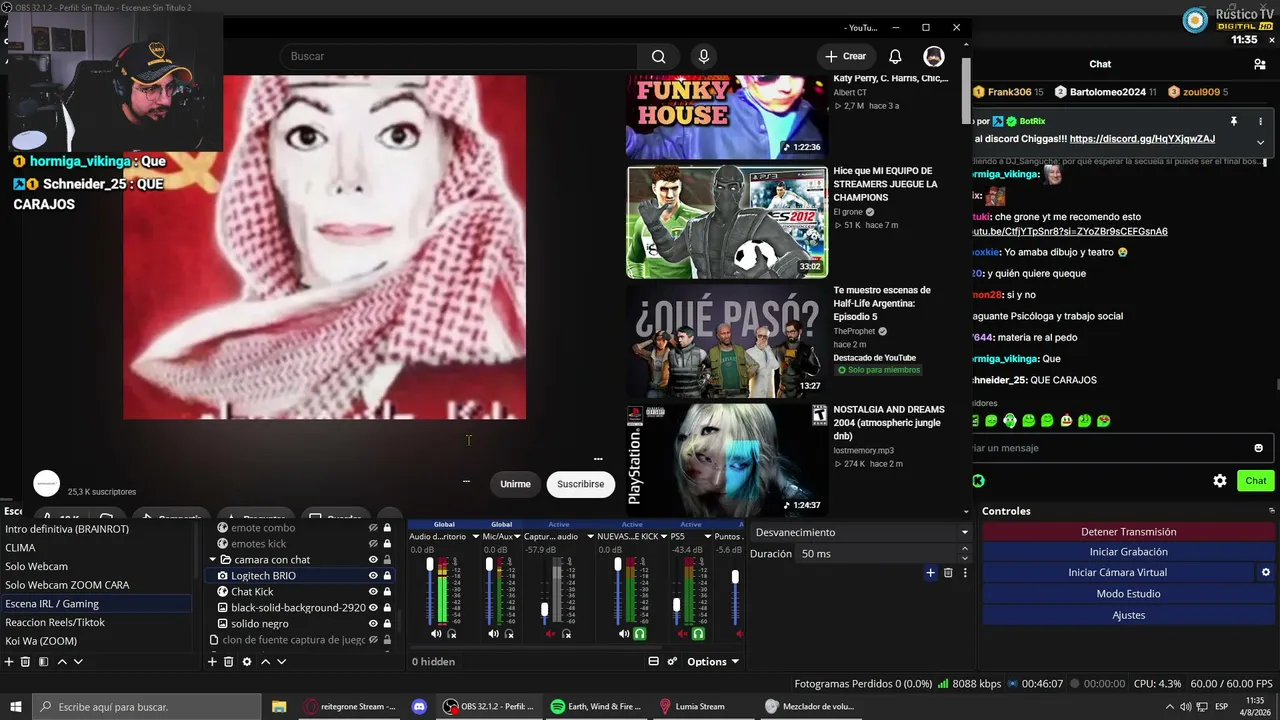This screenshot has width=1280, height=720.
Task: Unlock the Chat Kick source
Action: (387, 592)
